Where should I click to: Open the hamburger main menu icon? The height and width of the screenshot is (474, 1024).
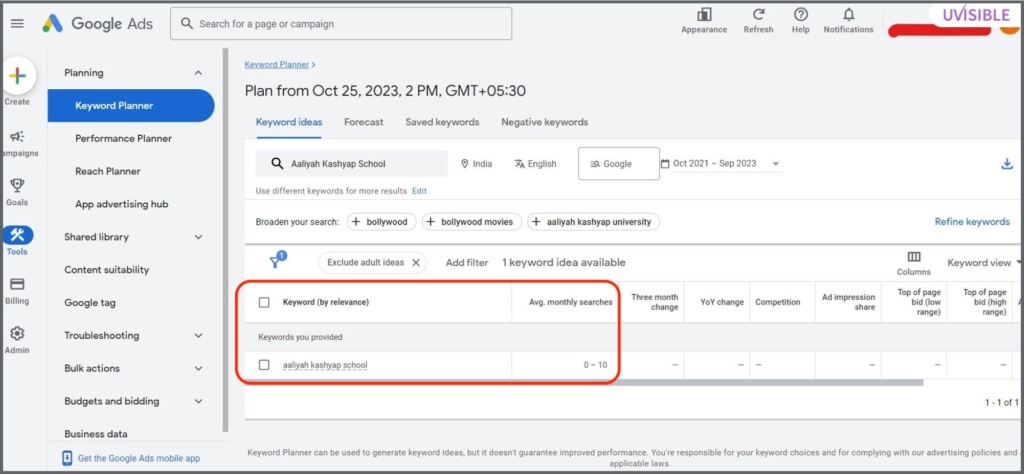pos(18,24)
